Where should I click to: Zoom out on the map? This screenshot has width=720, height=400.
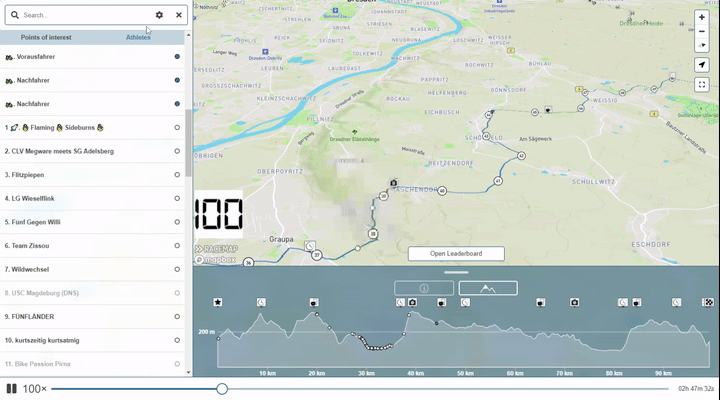click(x=702, y=31)
